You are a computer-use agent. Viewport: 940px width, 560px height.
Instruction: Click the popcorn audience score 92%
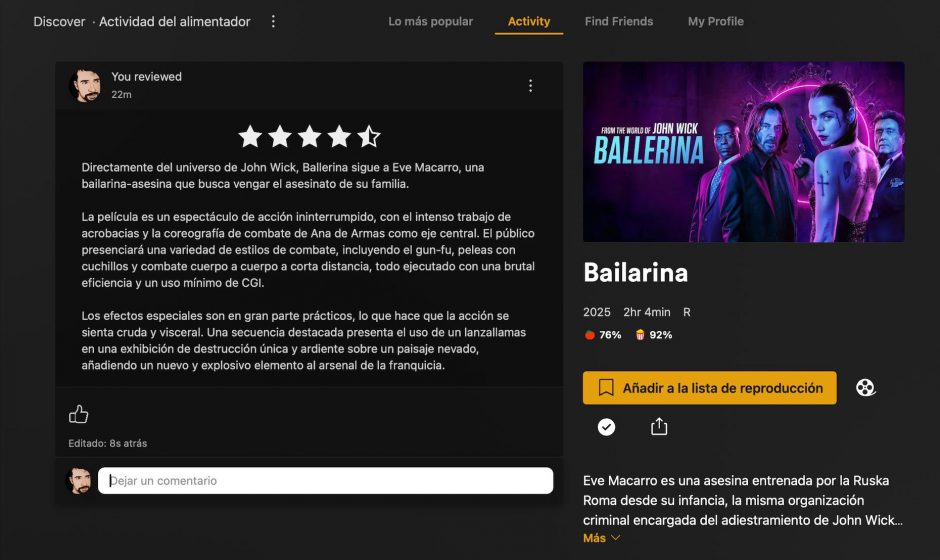(654, 335)
